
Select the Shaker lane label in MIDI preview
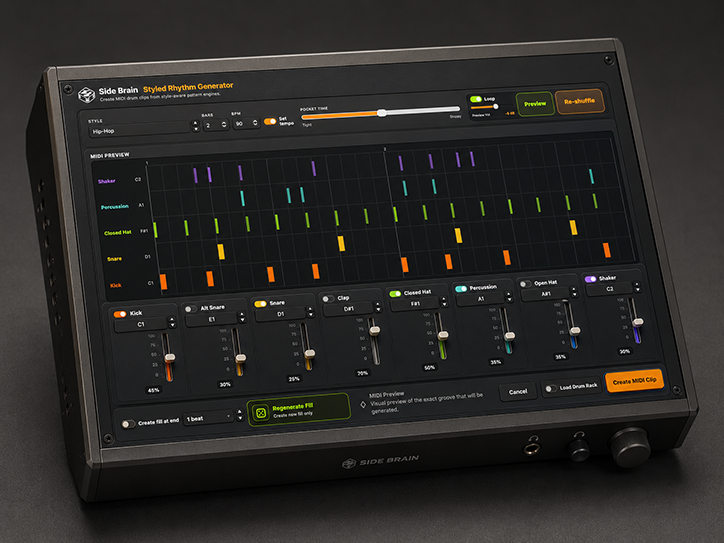click(x=107, y=181)
